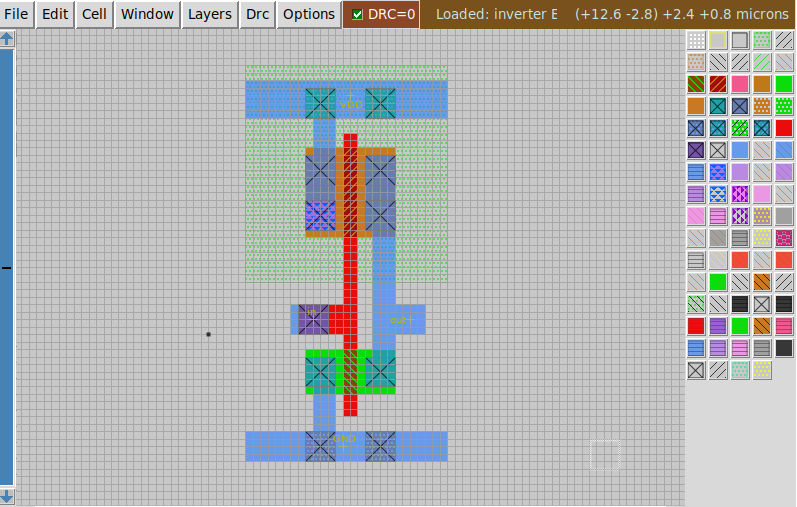The width and height of the screenshot is (797, 507).
Task: Select the white-dotted grid layer icon
Action: coord(696,40)
